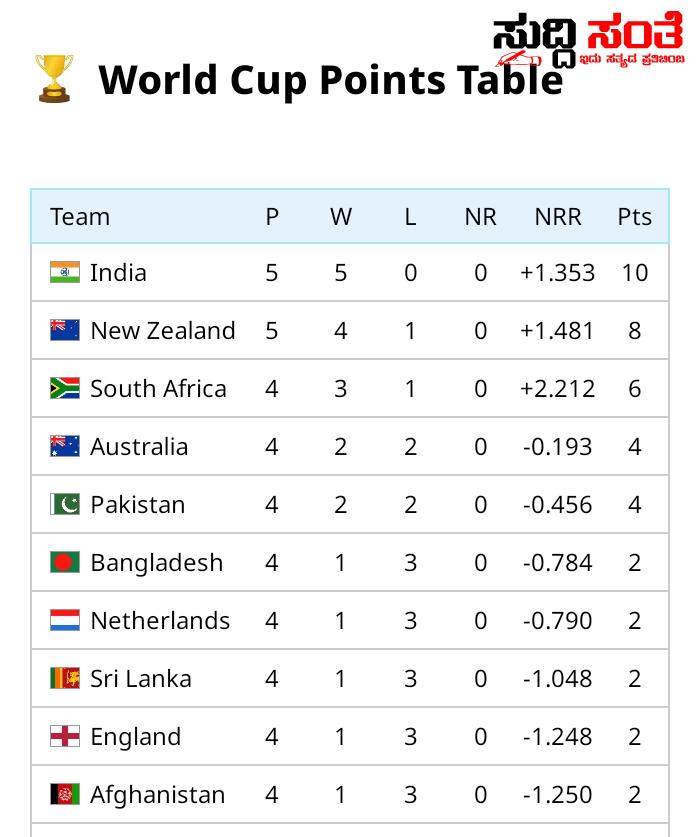Open the Afghanistan team name link
699x837 pixels.
(158, 795)
